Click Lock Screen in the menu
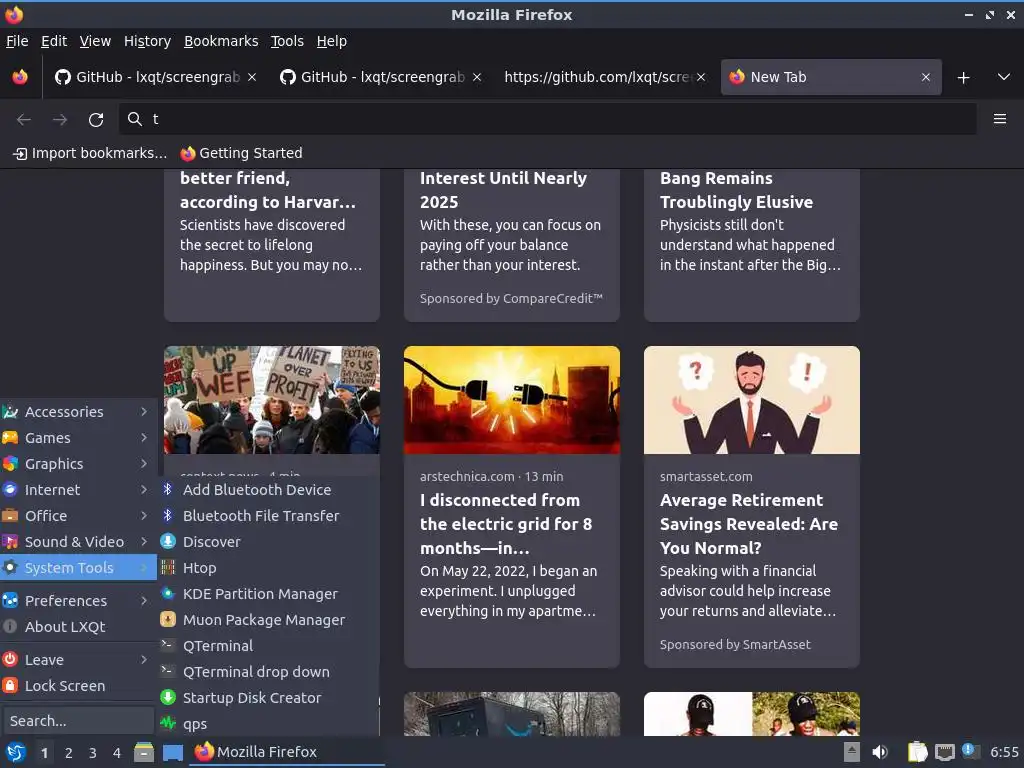The width and height of the screenshot is (1024, 768). click(77, 686)
